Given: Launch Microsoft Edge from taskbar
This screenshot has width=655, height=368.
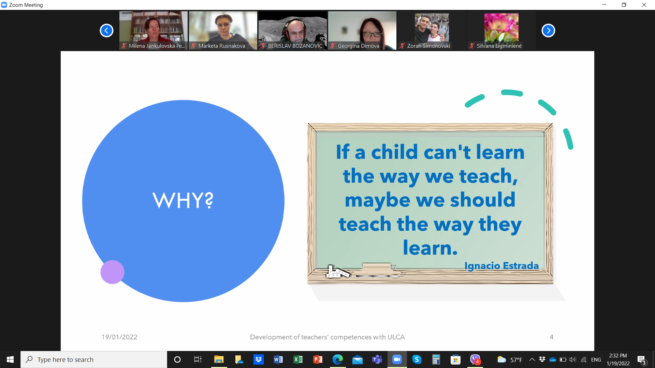Looking at the screenshot, I should (338, 360).
